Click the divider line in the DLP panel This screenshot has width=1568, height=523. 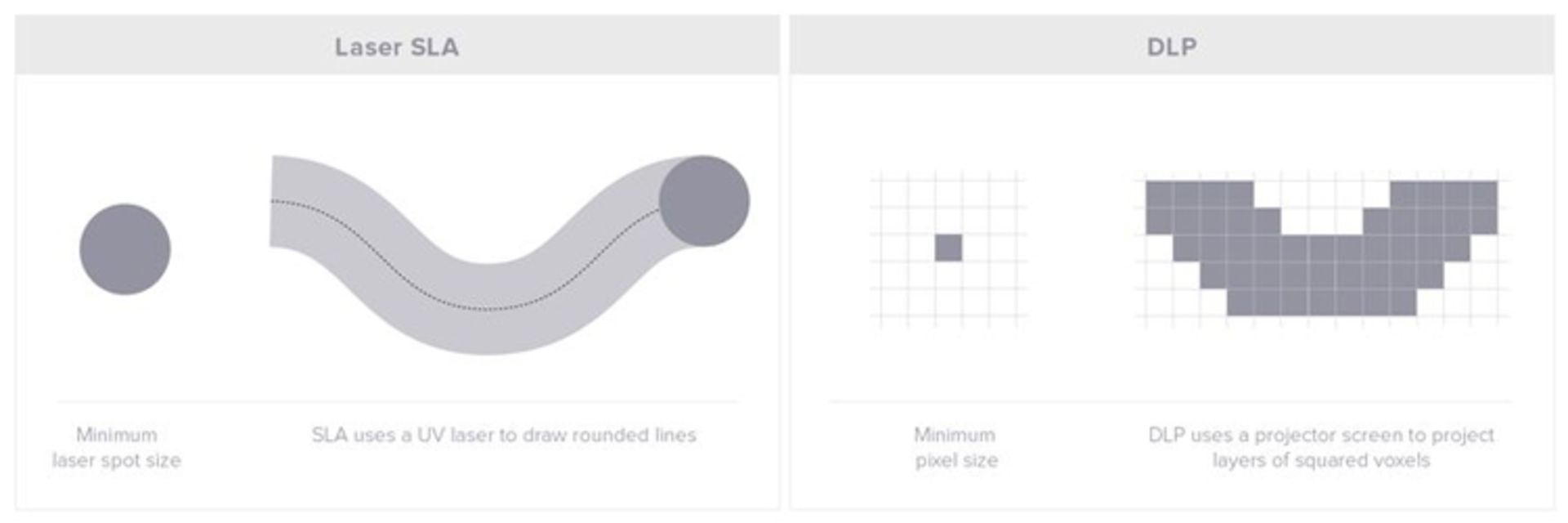[1170, 401]
